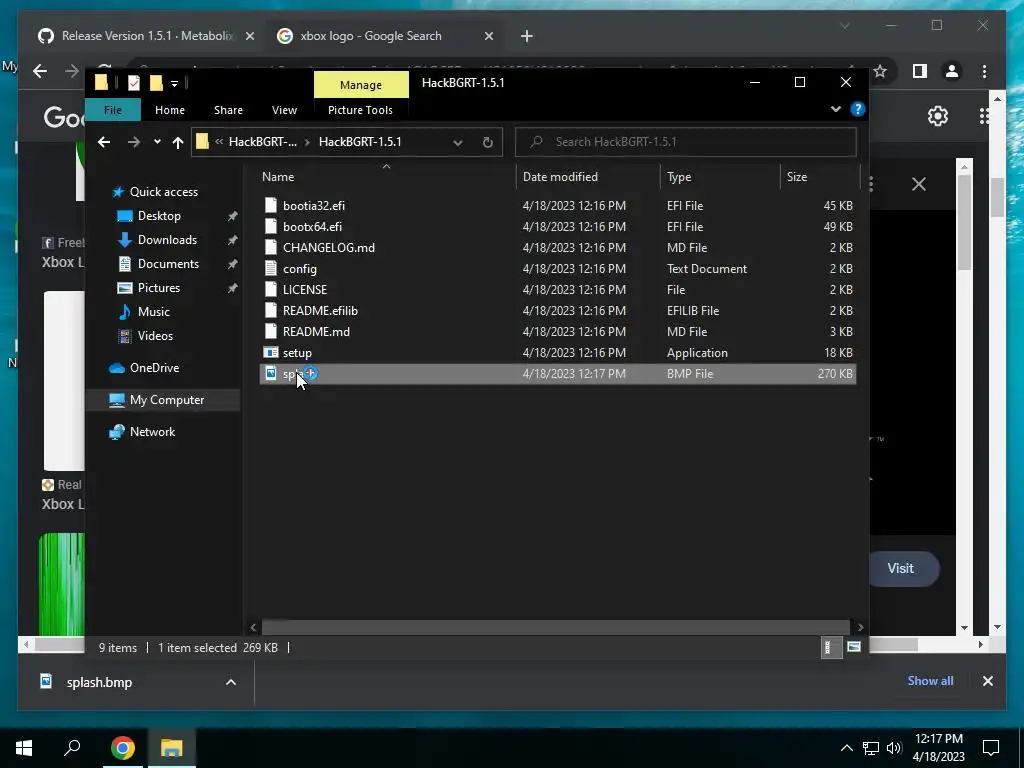Viewport: 1024px width, 768px height.
Task: Open the View ribbon tab
Action: [x=284, y=110]
